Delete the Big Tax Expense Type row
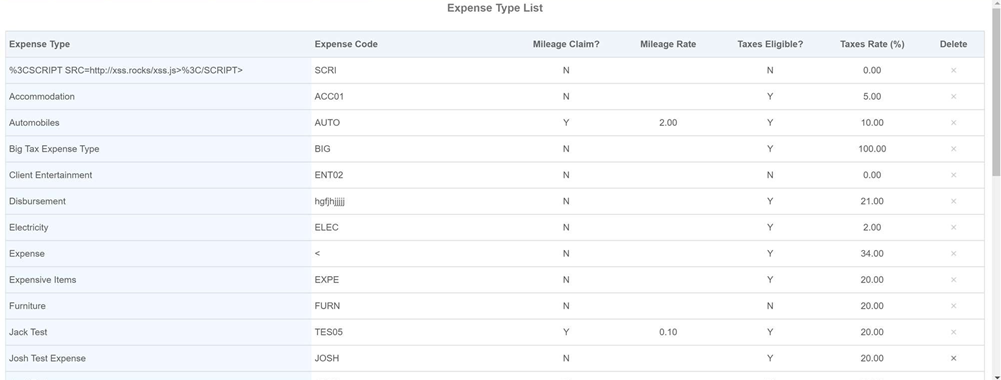 953,149
